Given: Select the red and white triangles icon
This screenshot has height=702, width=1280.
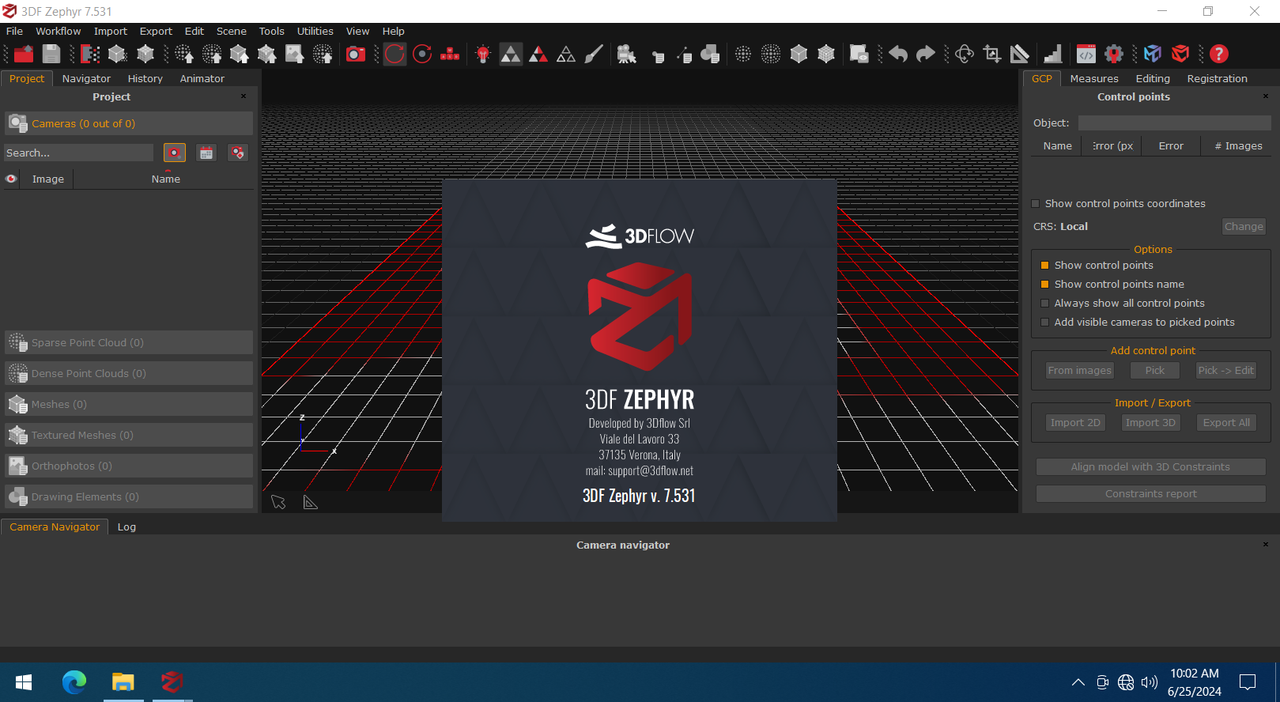Looking at the screenshot, I should [538, 54].
